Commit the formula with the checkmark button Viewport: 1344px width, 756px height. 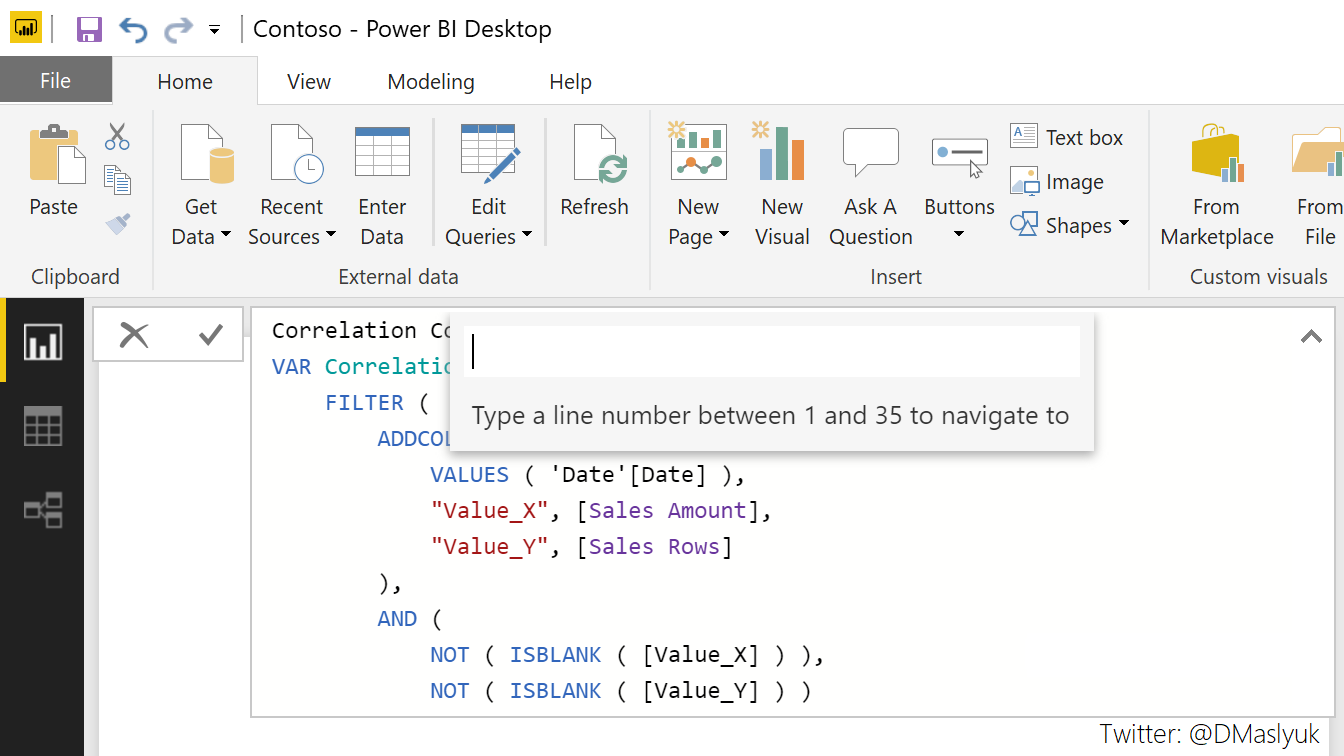coord(210,335)
